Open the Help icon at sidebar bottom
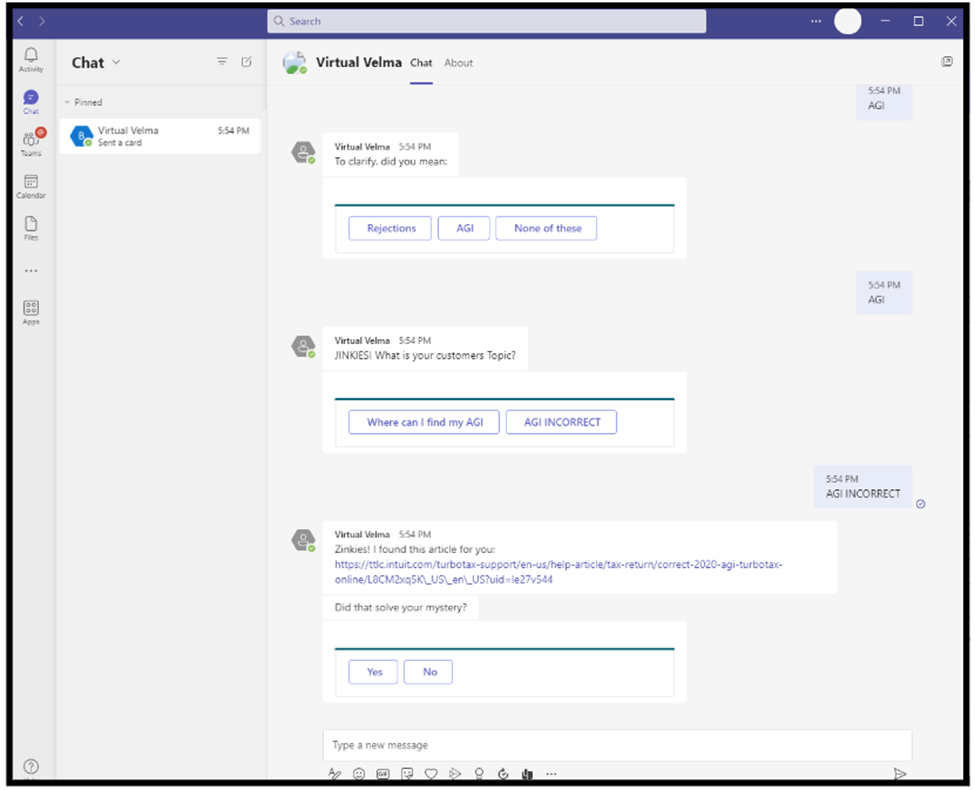The height and width of the screenshot is (790, 975). [x=31, y=766]
